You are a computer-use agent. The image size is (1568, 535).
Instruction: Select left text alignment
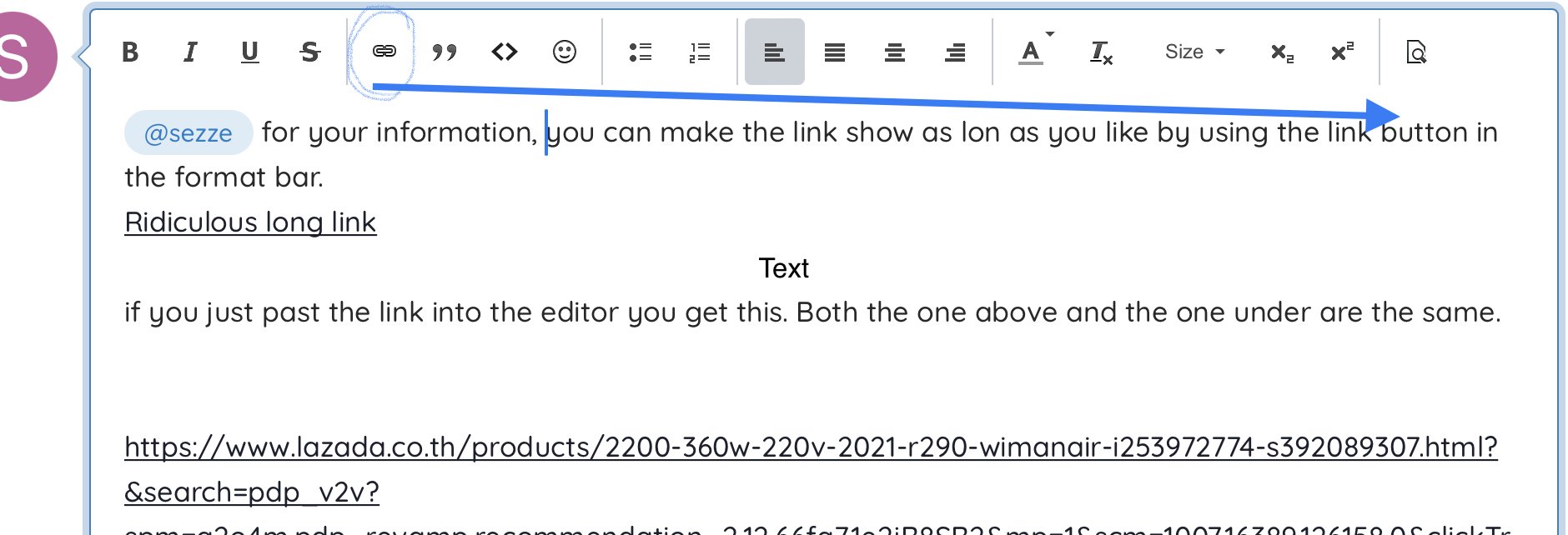tap(774, 52)
